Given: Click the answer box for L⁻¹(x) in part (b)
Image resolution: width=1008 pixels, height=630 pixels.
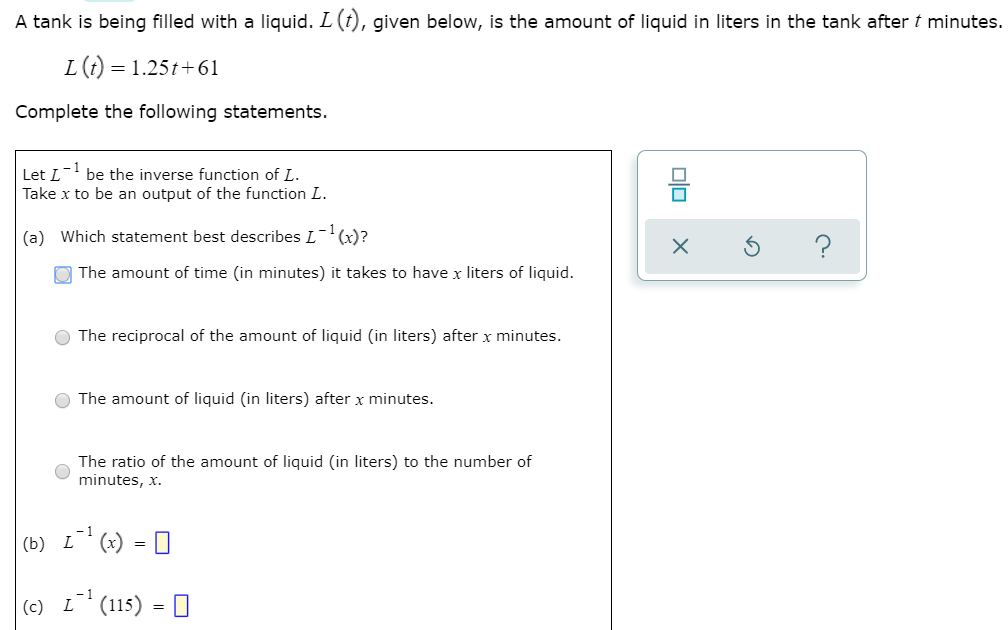Looking at the screenshot, I should 164,541.
